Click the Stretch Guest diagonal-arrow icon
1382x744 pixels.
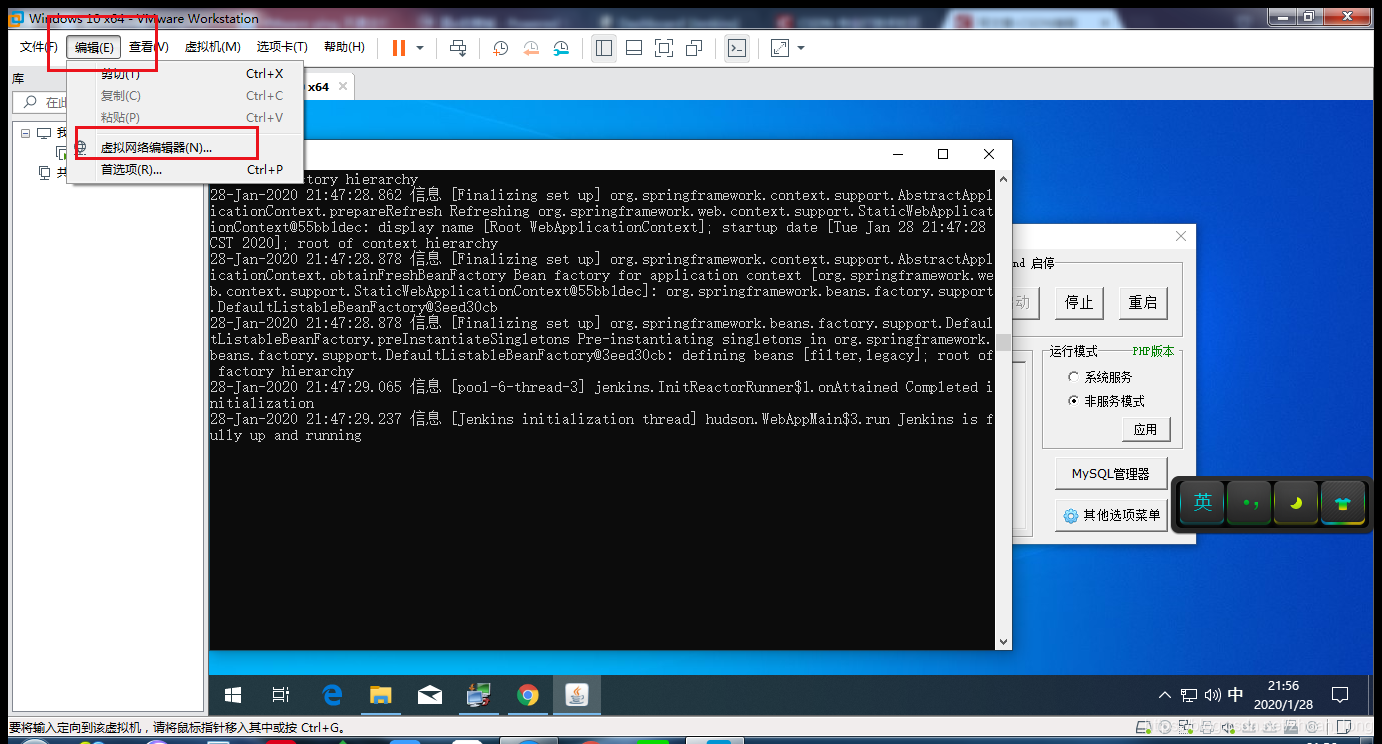tap(780, 48)
